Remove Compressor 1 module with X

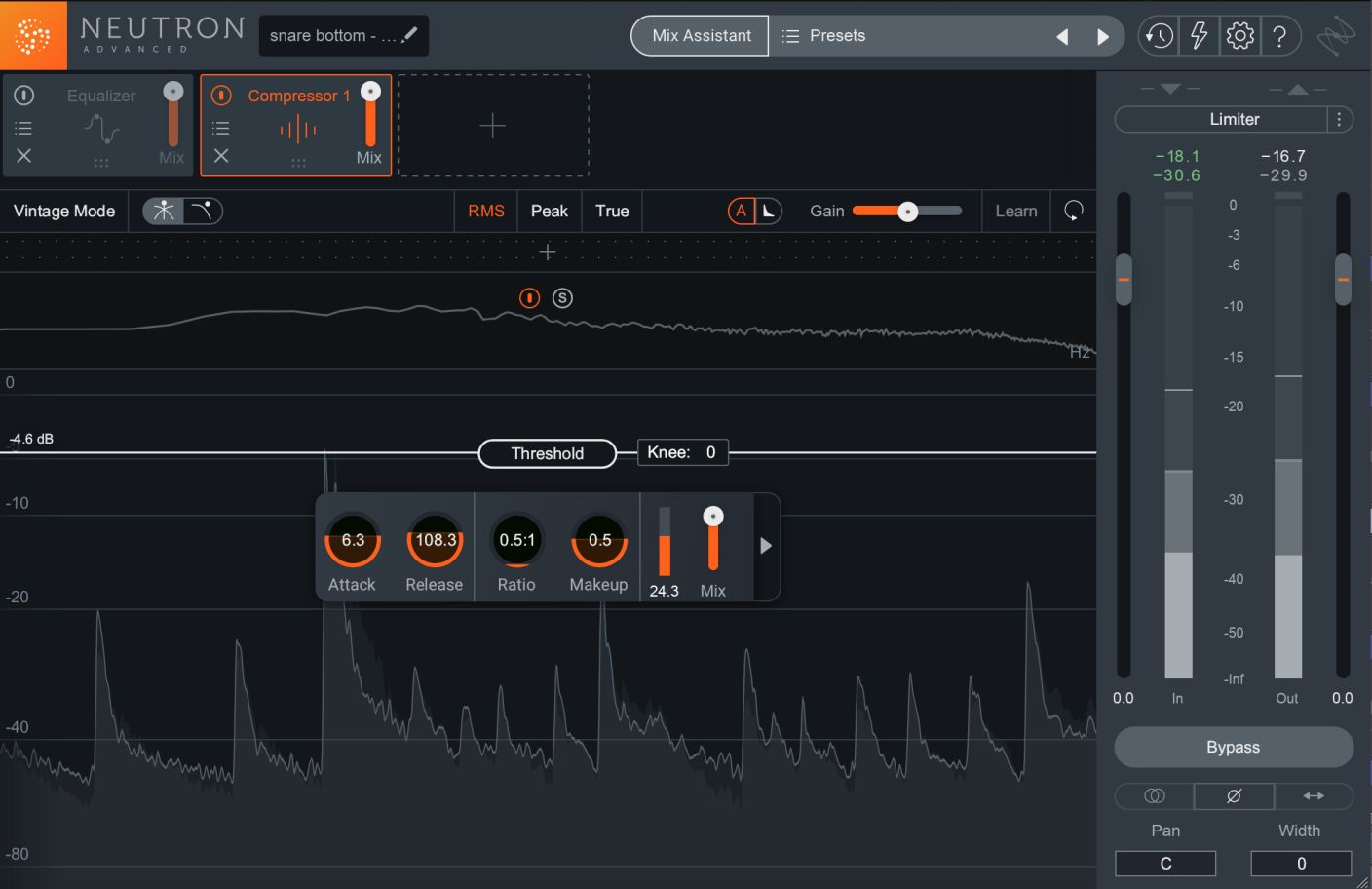click(221, 155)
